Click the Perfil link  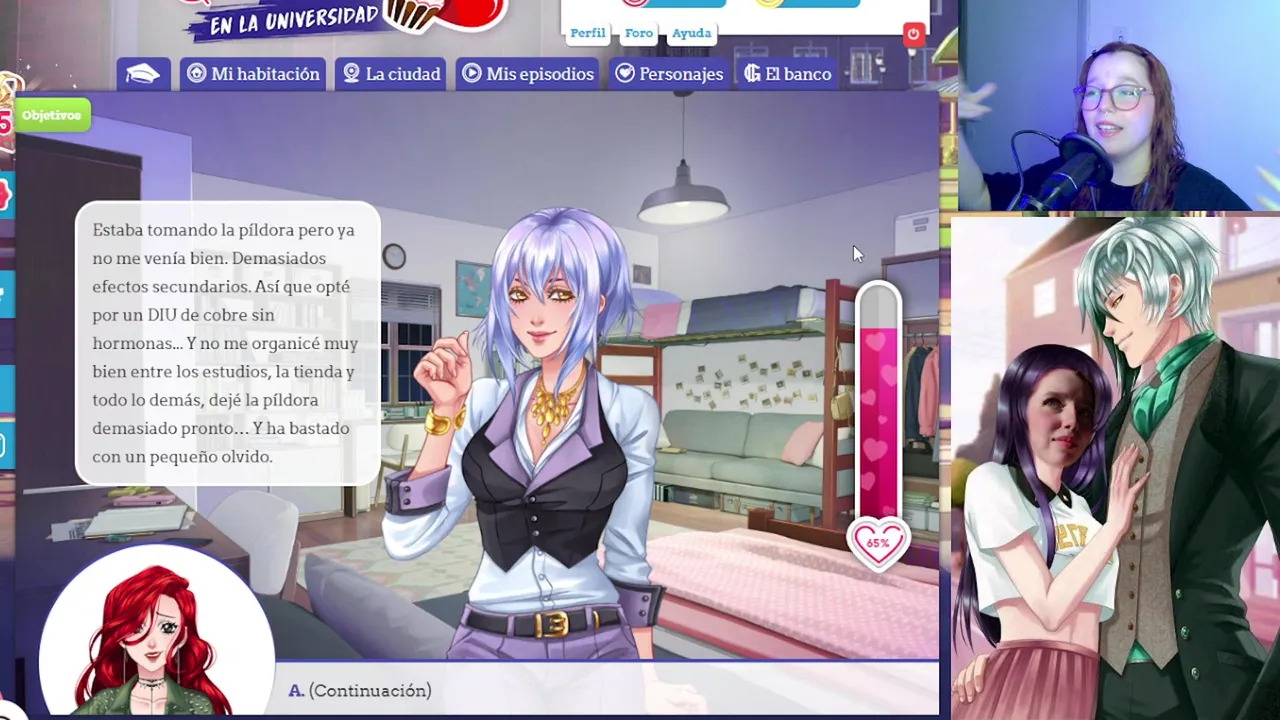click(587, 33)
